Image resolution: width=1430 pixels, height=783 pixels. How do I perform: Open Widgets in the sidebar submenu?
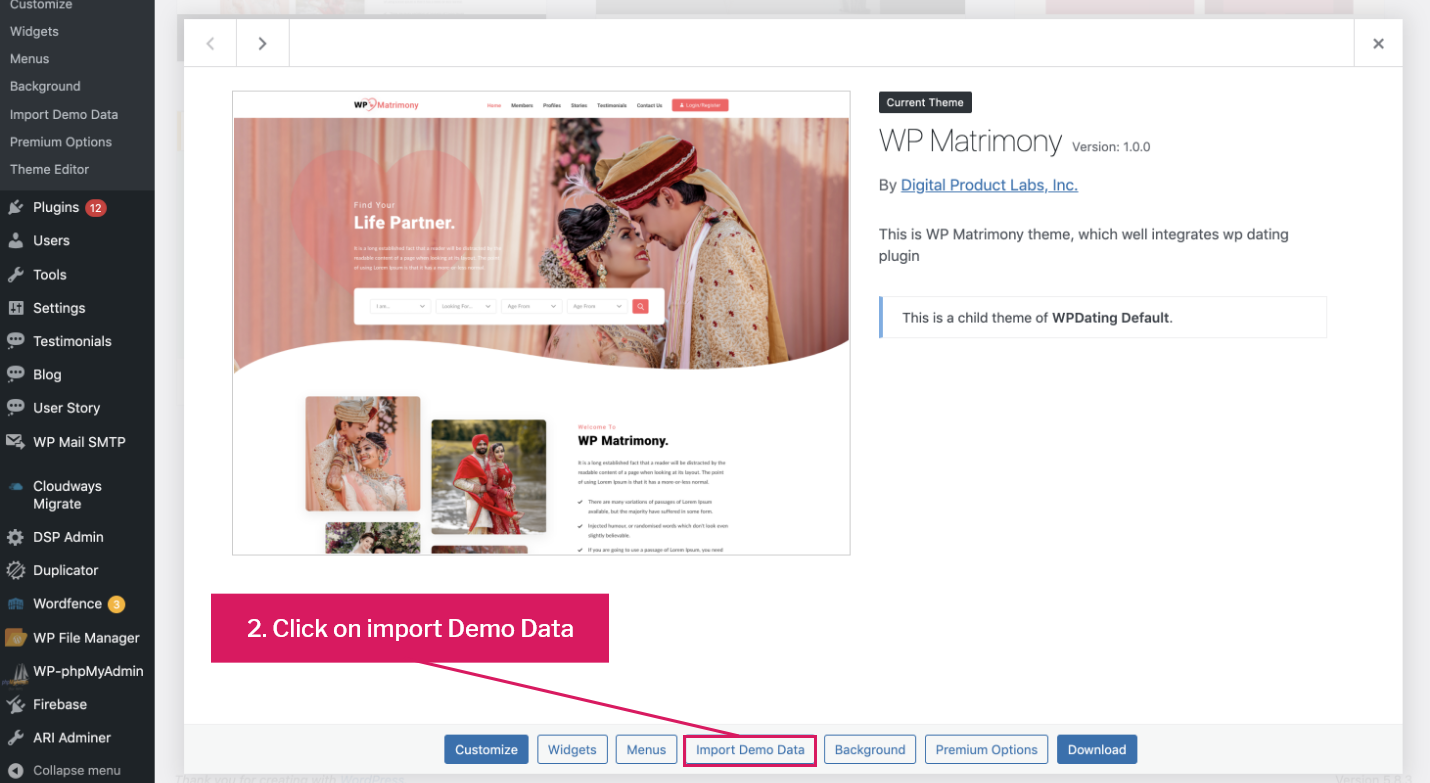coord(34,32)
